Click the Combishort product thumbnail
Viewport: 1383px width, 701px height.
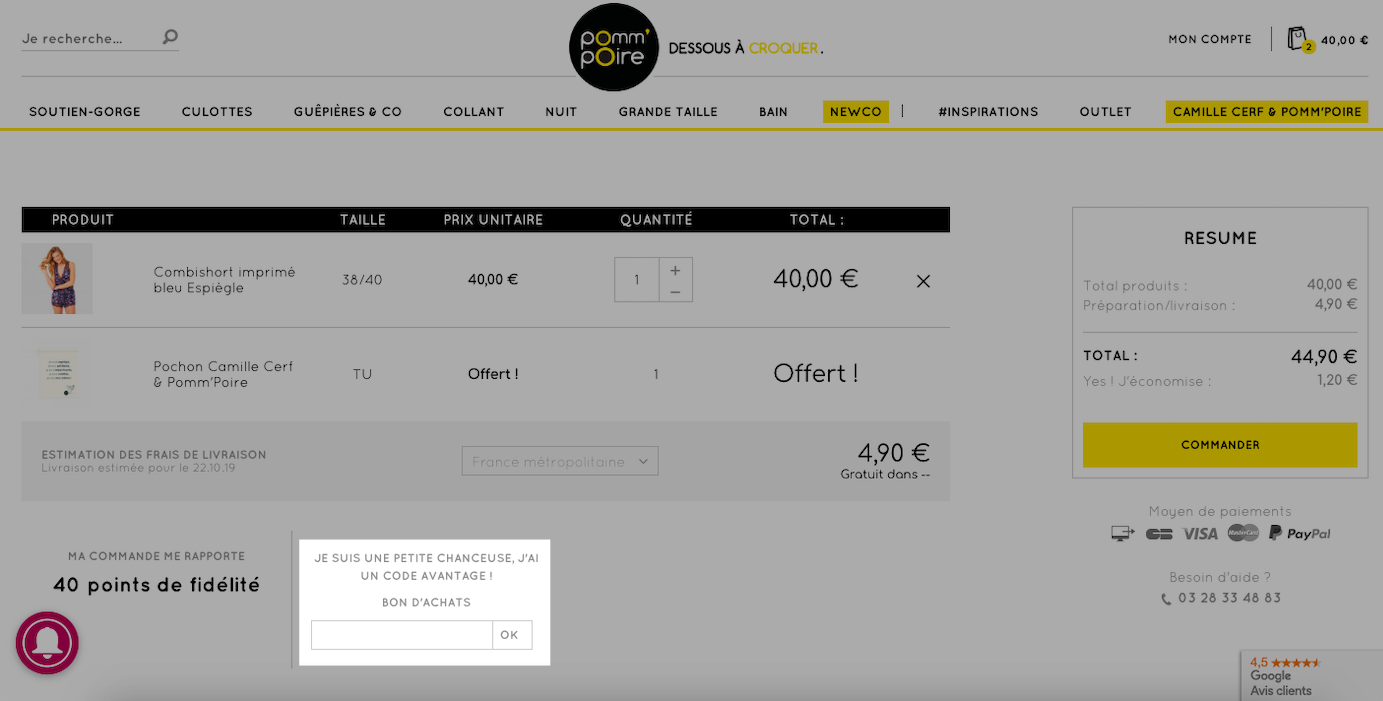[57, 279]
